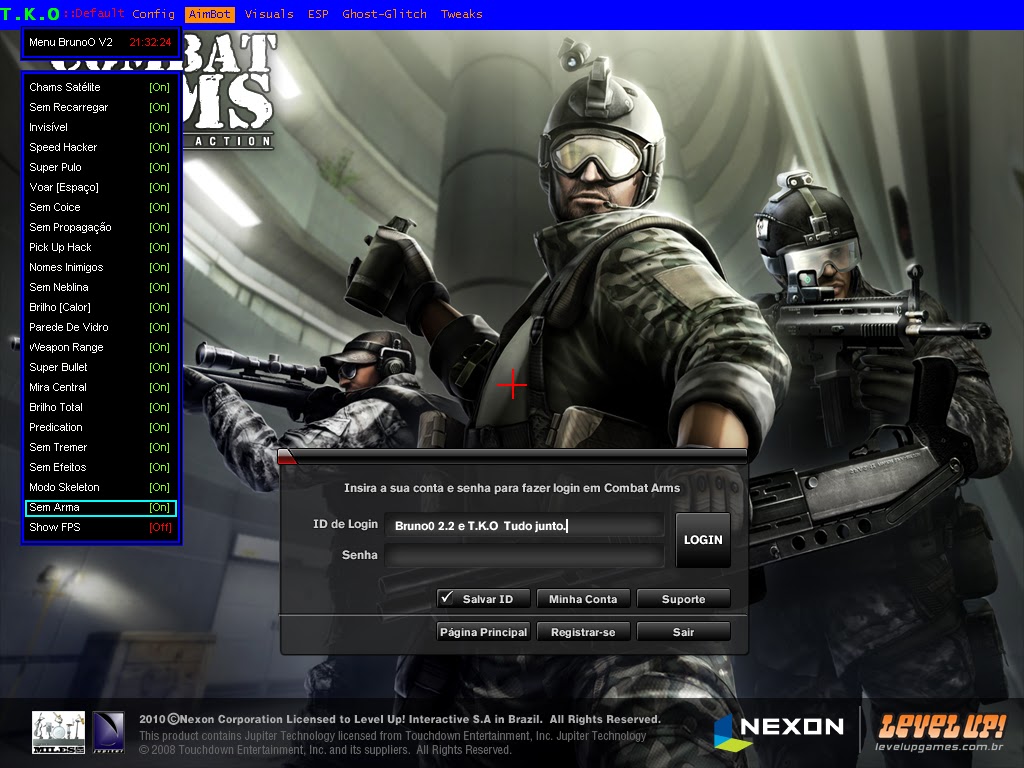Focus the Senha password field
This screenshot has height=768, width=1024.
tap(524, 555)
